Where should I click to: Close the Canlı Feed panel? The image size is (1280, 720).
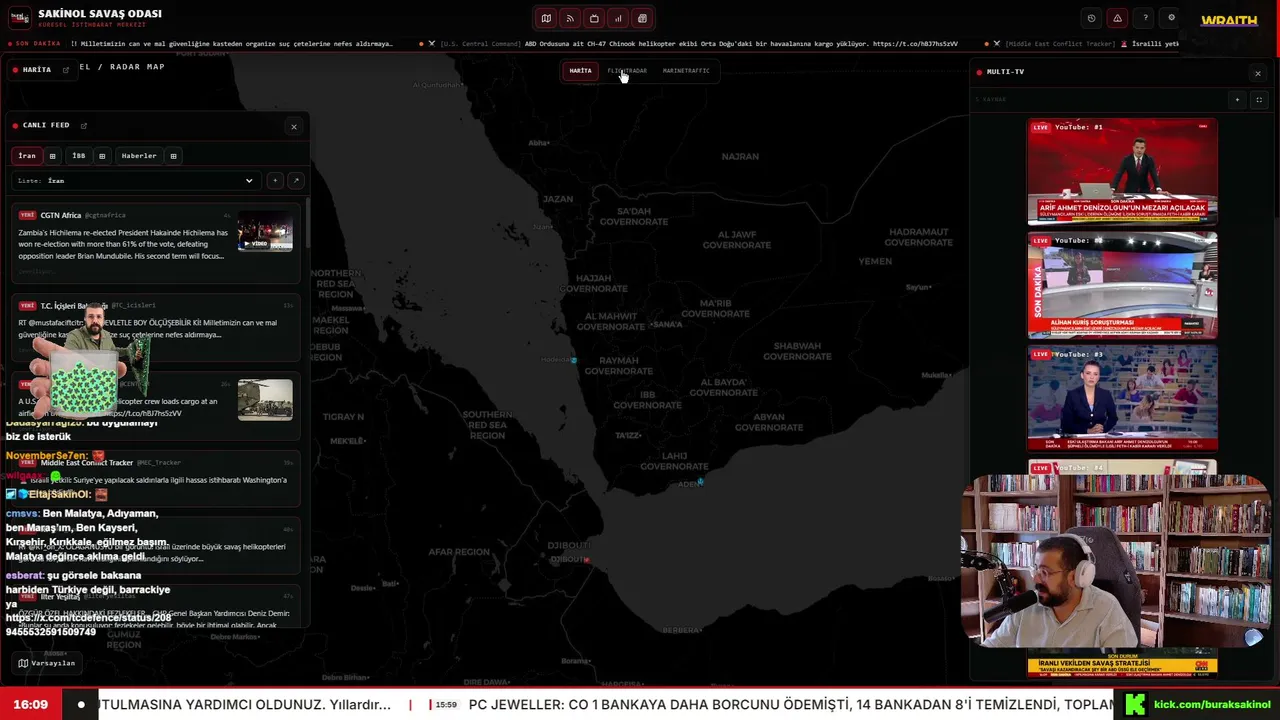click(x=294, y=127)
